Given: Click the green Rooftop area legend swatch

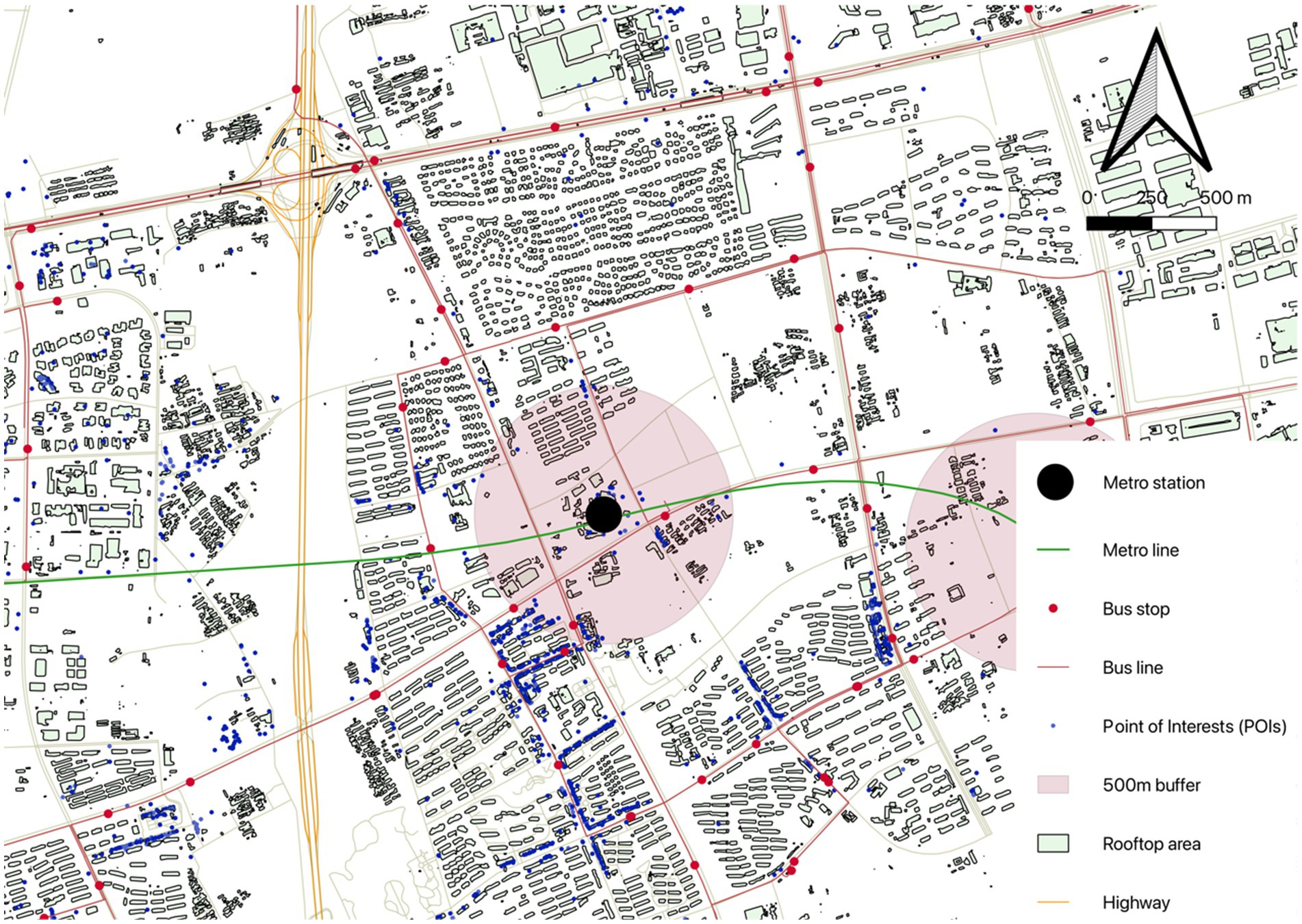Looking at the screenshot, I should pos(1054,844).
